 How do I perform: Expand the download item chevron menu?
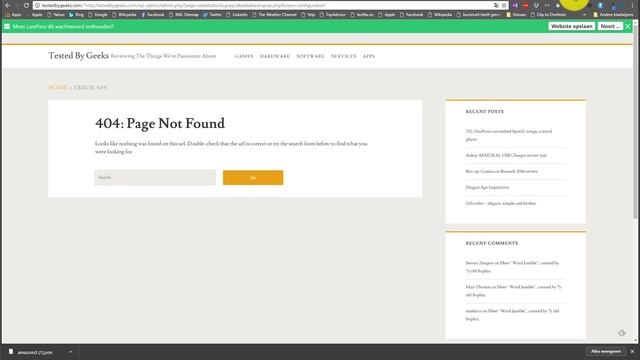[x=70, y=352]
